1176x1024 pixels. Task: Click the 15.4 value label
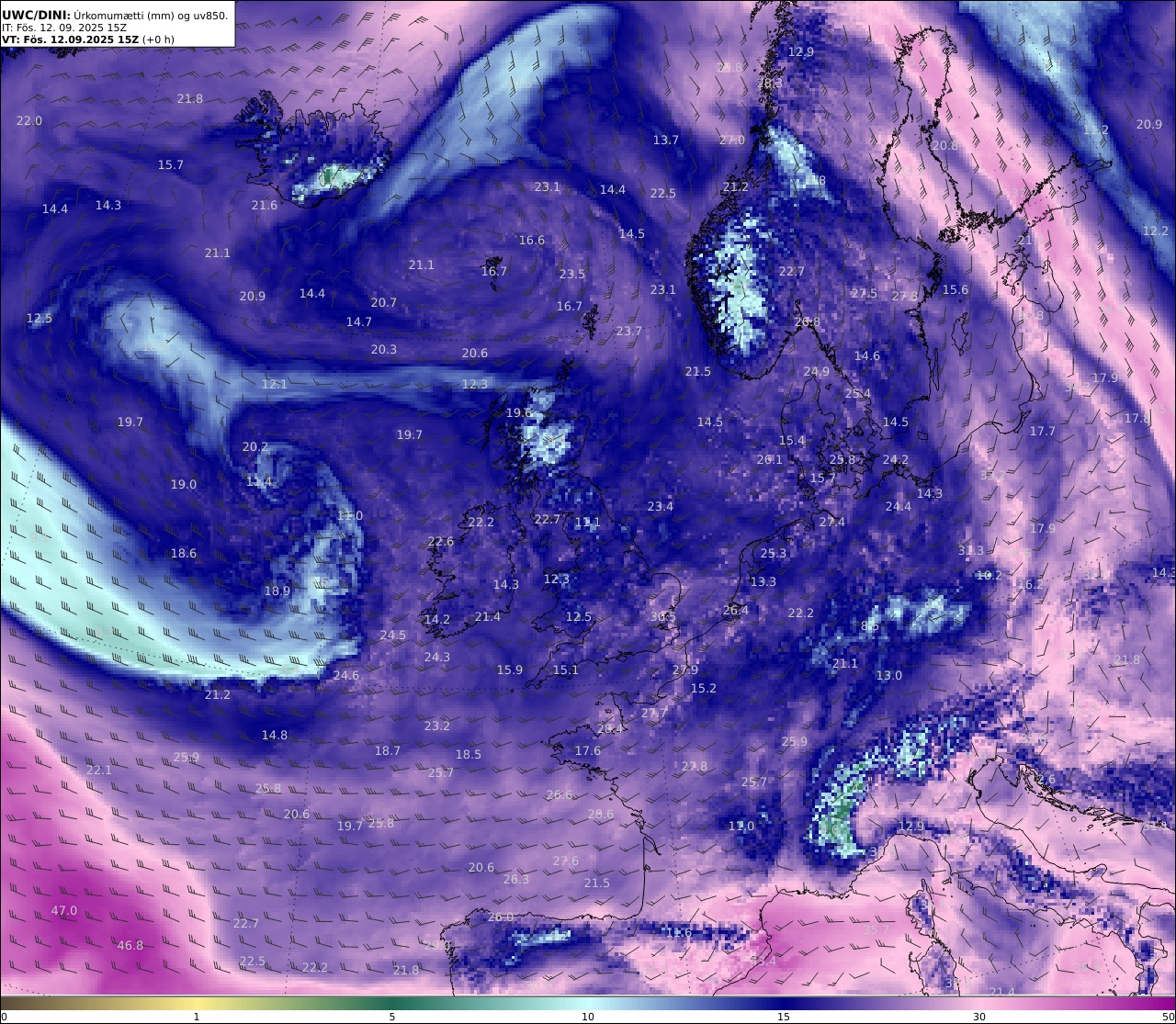[792, 441]
